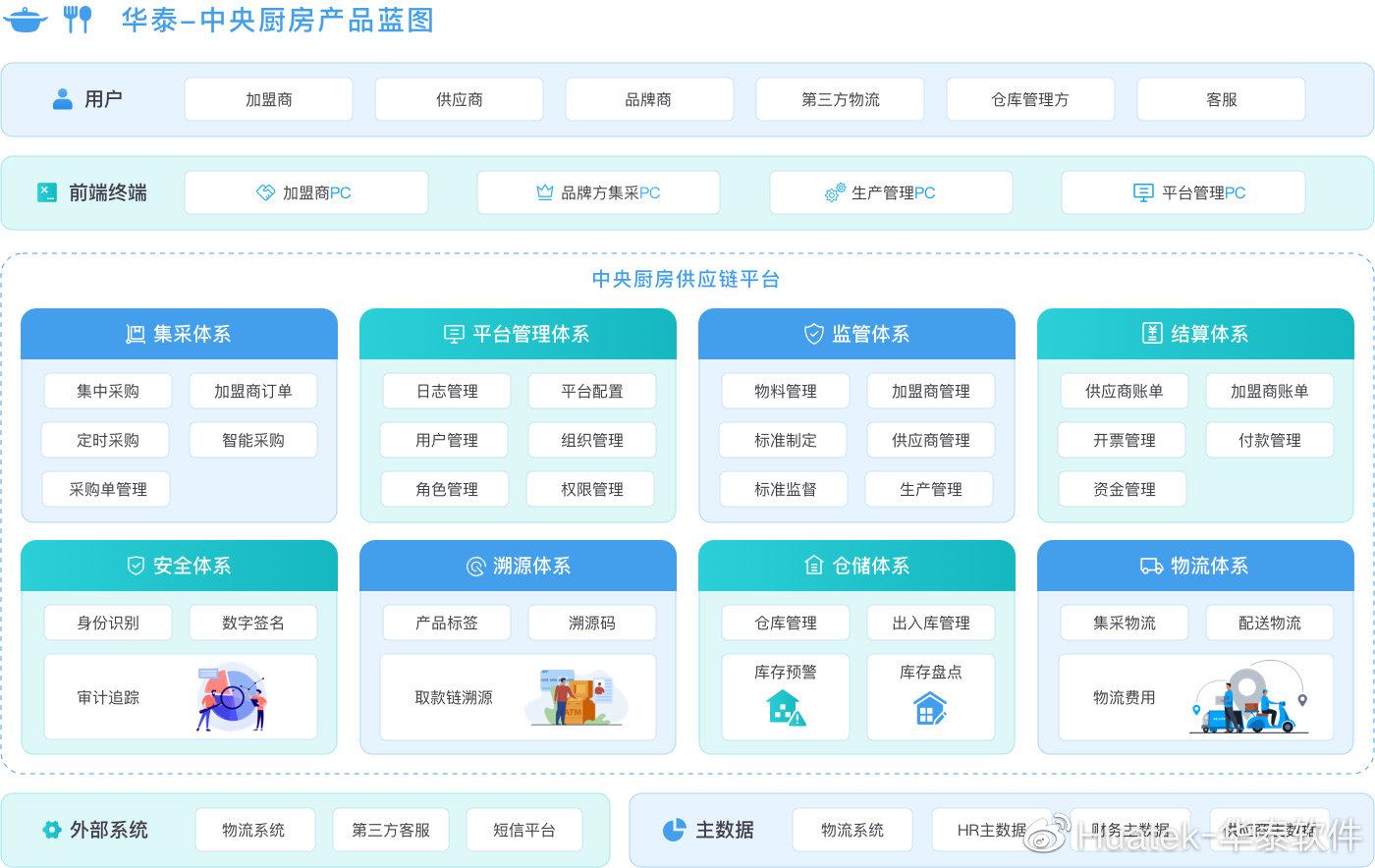
Task: Click the 短信平台 button under 外部系统
Action: click(523, 830)
